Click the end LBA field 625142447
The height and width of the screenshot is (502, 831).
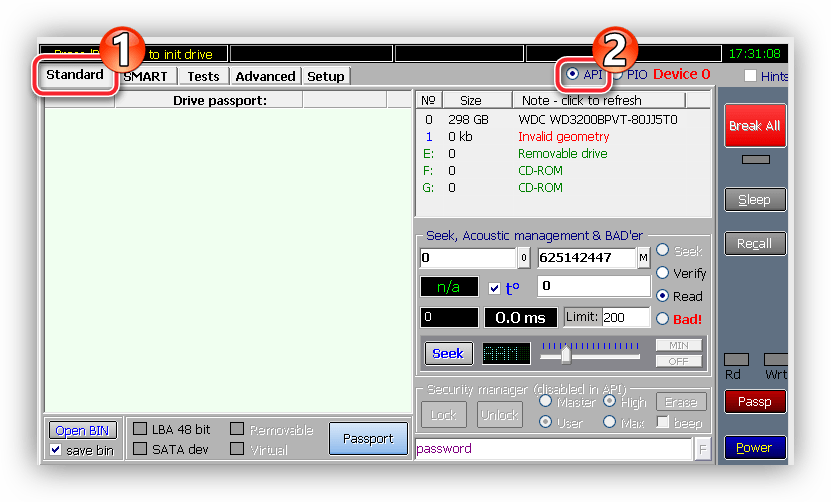(x=587, y=258)
